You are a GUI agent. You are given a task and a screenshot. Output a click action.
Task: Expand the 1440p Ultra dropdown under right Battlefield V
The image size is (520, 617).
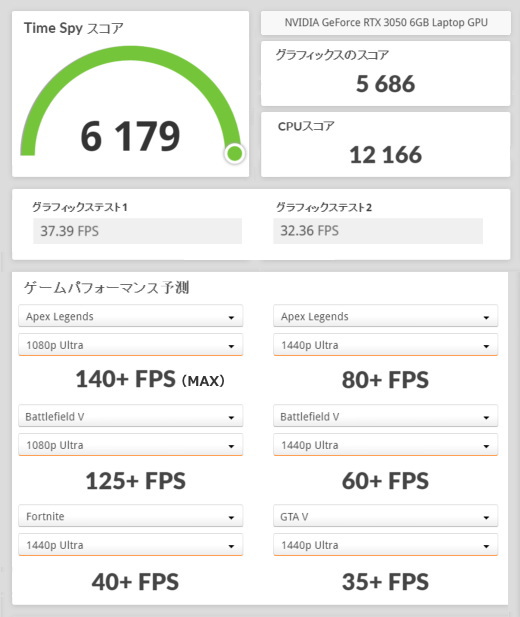pyautogui.click(x=386, y=445)
